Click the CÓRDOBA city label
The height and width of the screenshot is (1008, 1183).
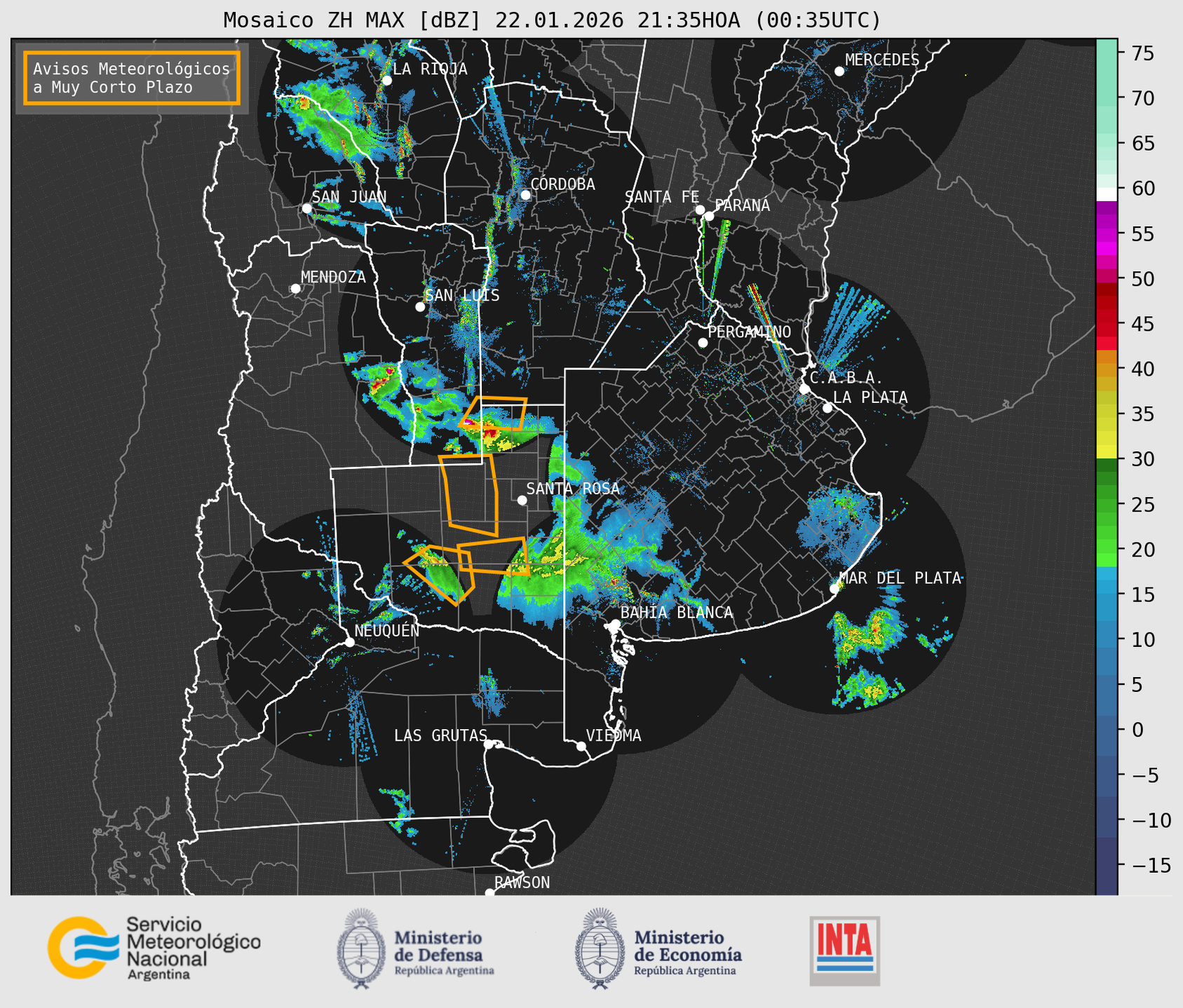coord(562,184)
